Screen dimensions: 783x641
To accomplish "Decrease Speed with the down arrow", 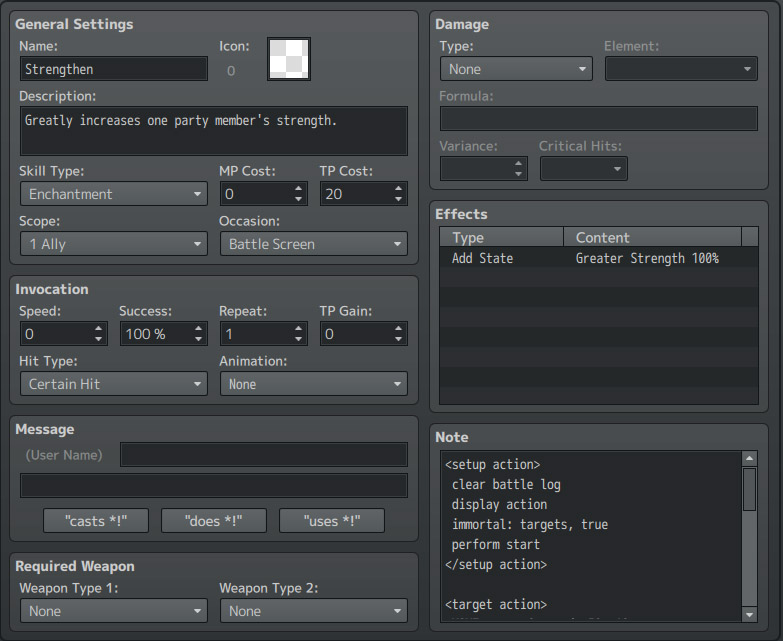I will tap(99, 339).
